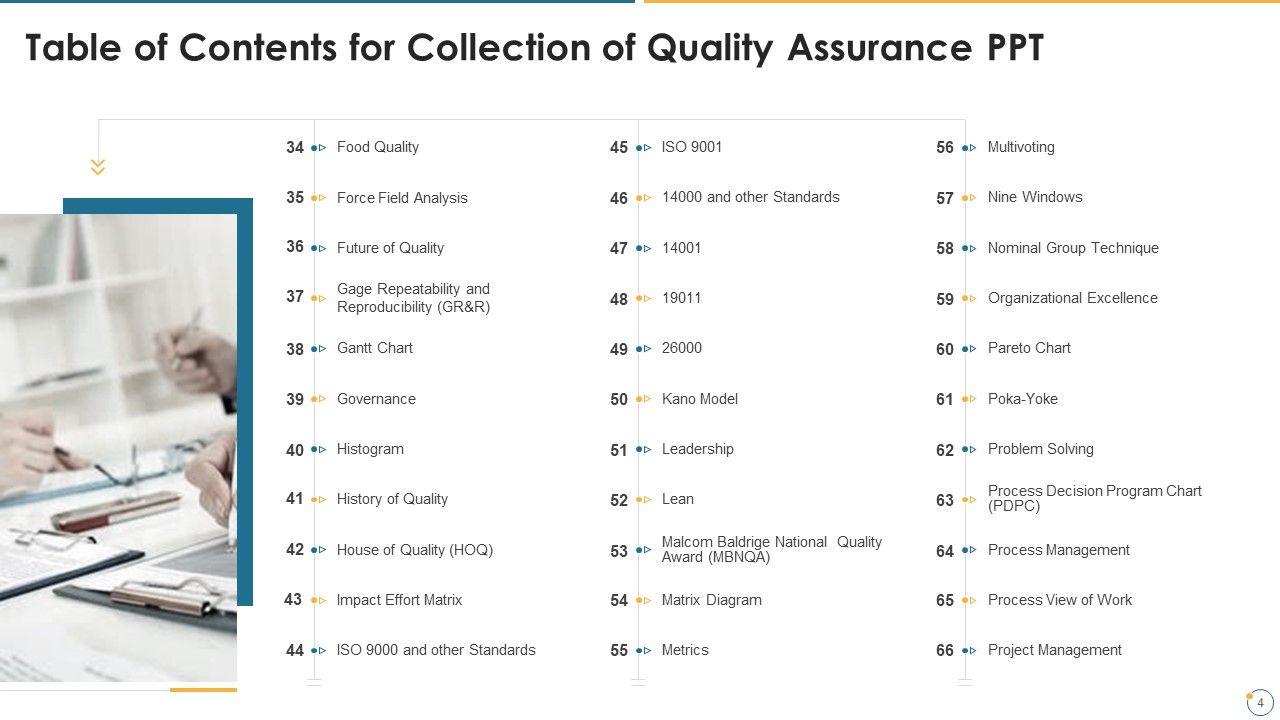Open the Nine Windows topic

pyautogui.click(x=1034, y=197)
